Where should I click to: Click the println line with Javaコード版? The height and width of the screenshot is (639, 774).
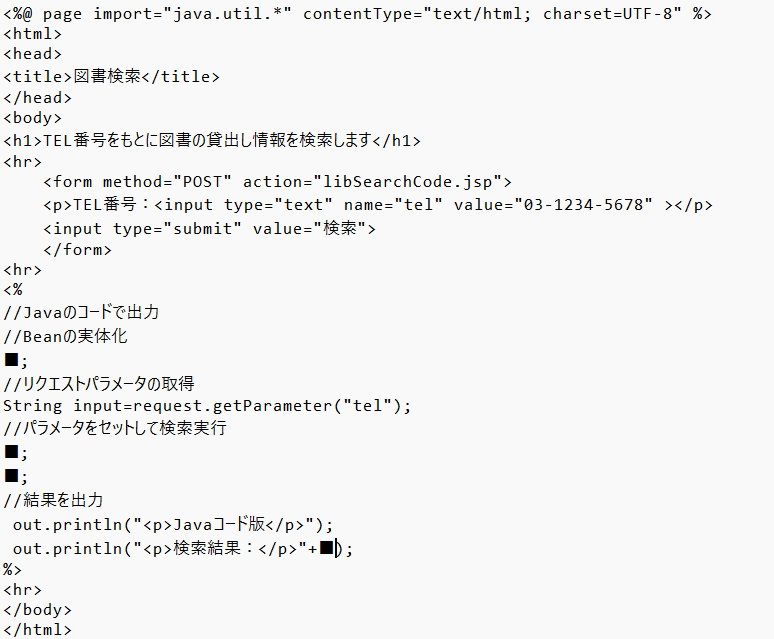173,524
